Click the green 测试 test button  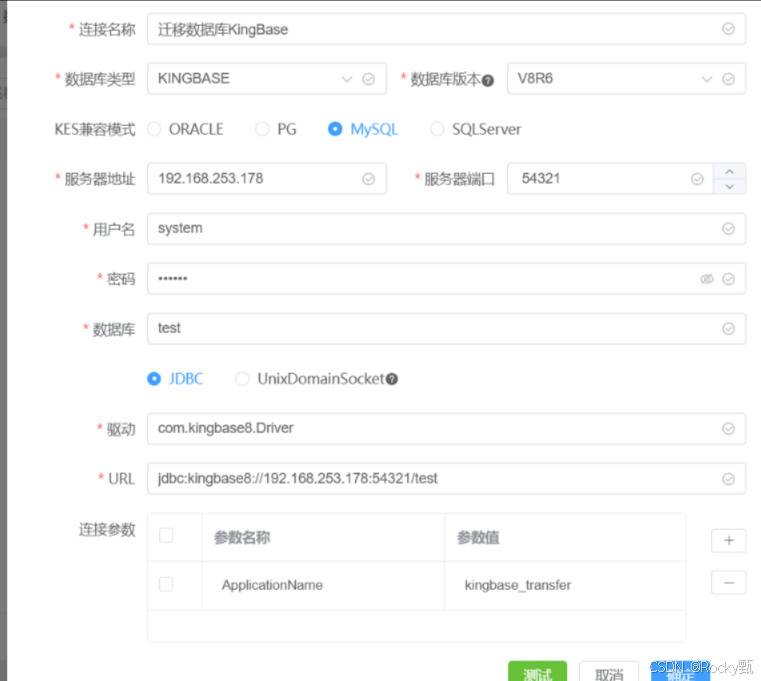point(537,672)
